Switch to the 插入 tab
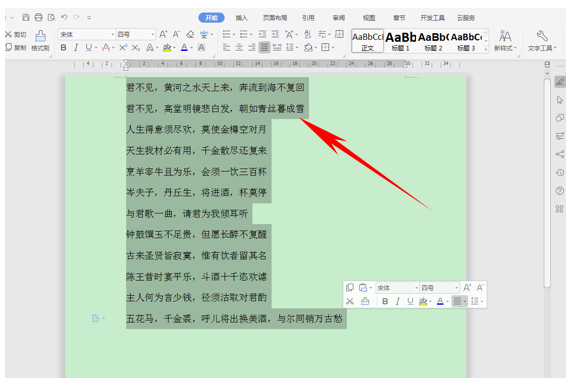The image size is (566, 378). pos(241,18)
